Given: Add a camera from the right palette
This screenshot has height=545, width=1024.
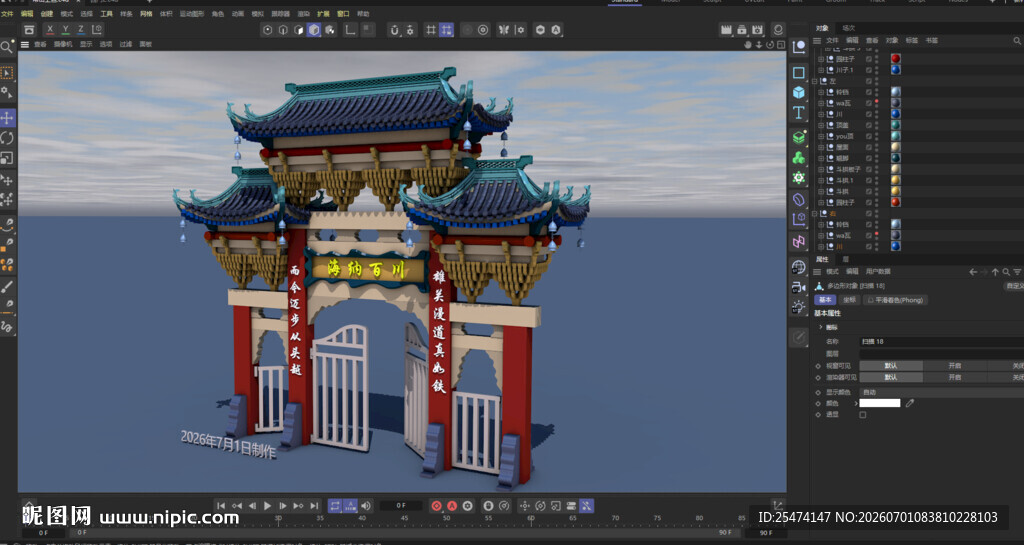Looking at the screenshot, I should pos(798,287).
